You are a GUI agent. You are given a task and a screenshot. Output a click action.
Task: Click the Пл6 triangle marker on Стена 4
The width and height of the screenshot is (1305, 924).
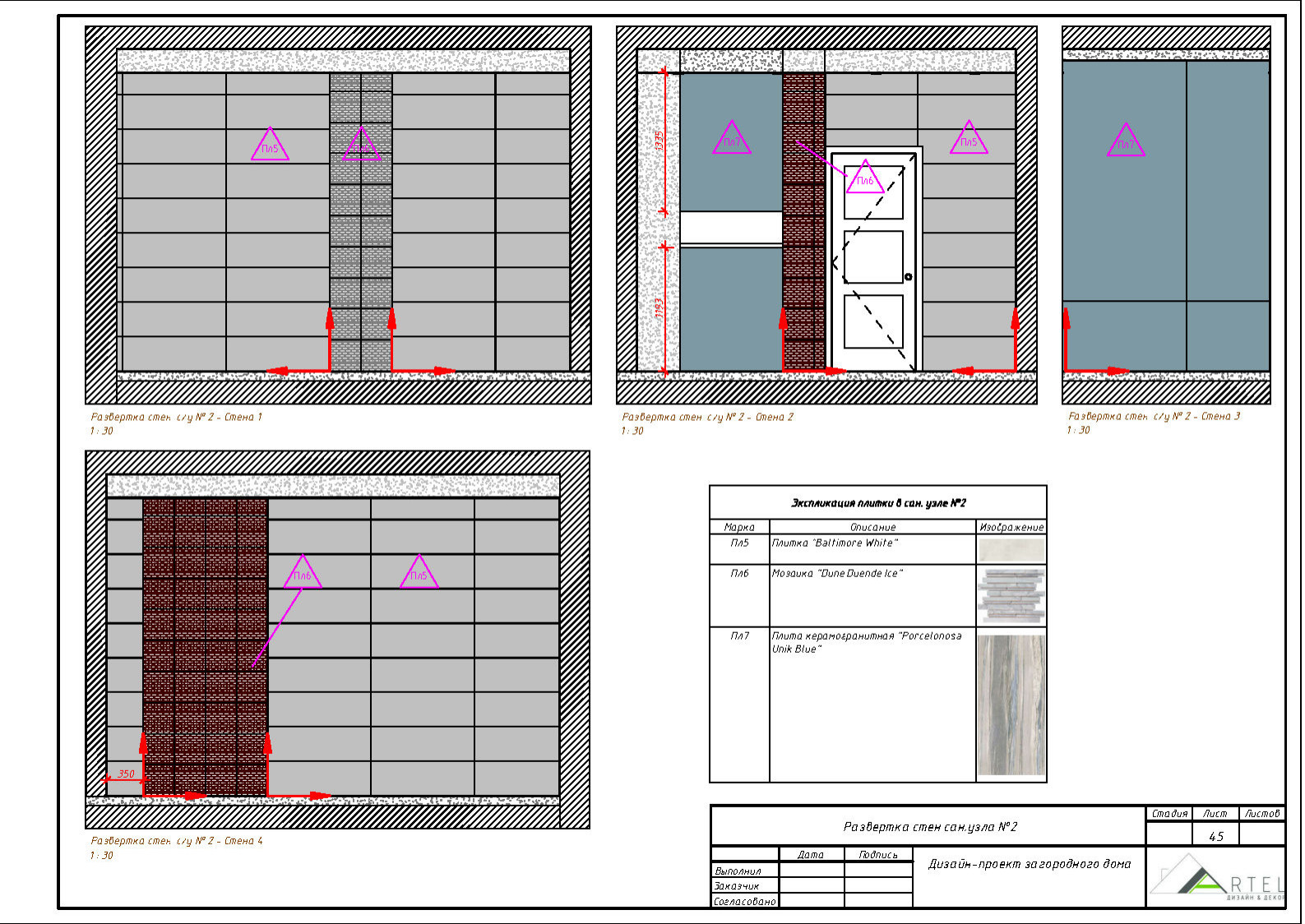pos(302,575)
